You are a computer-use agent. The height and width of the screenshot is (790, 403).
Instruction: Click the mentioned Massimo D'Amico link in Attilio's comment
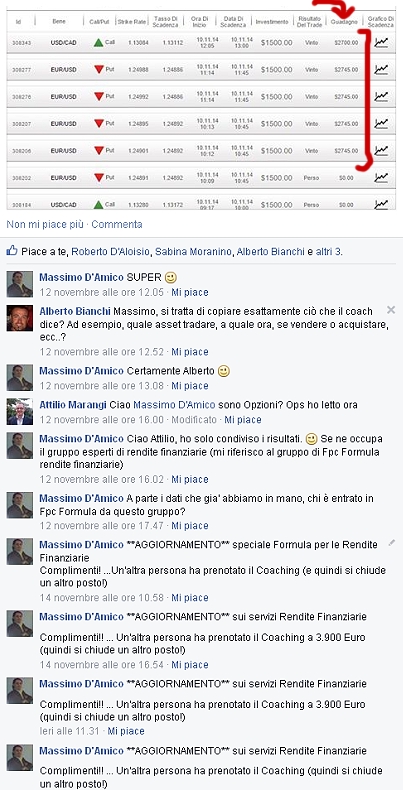[x=174, y=405]
